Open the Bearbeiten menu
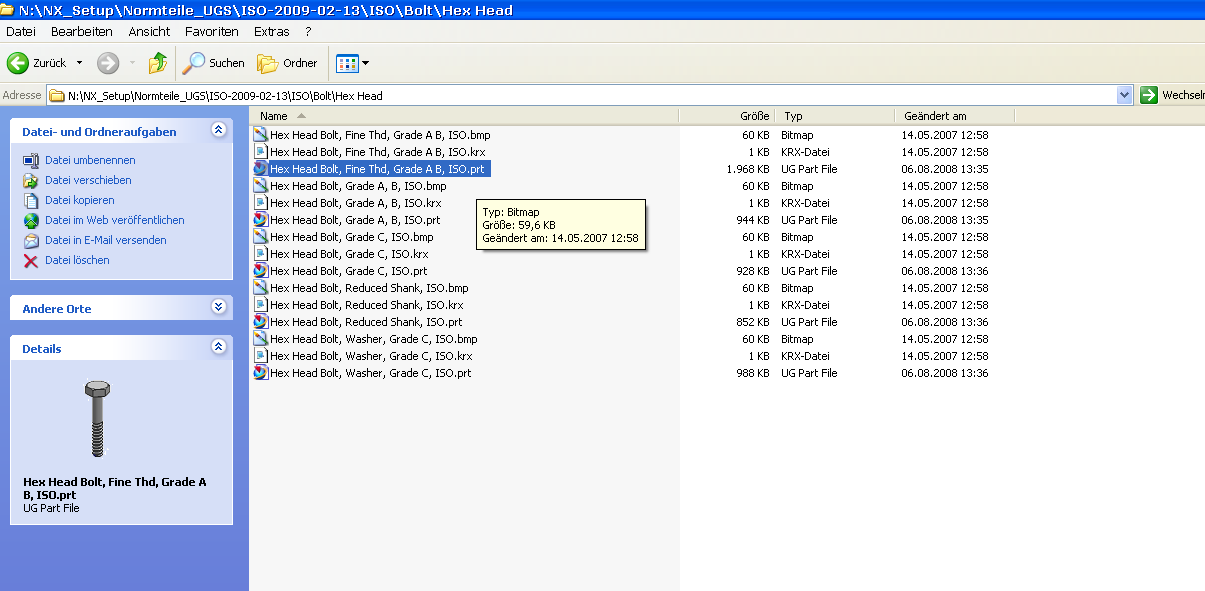 coord(82,31)
